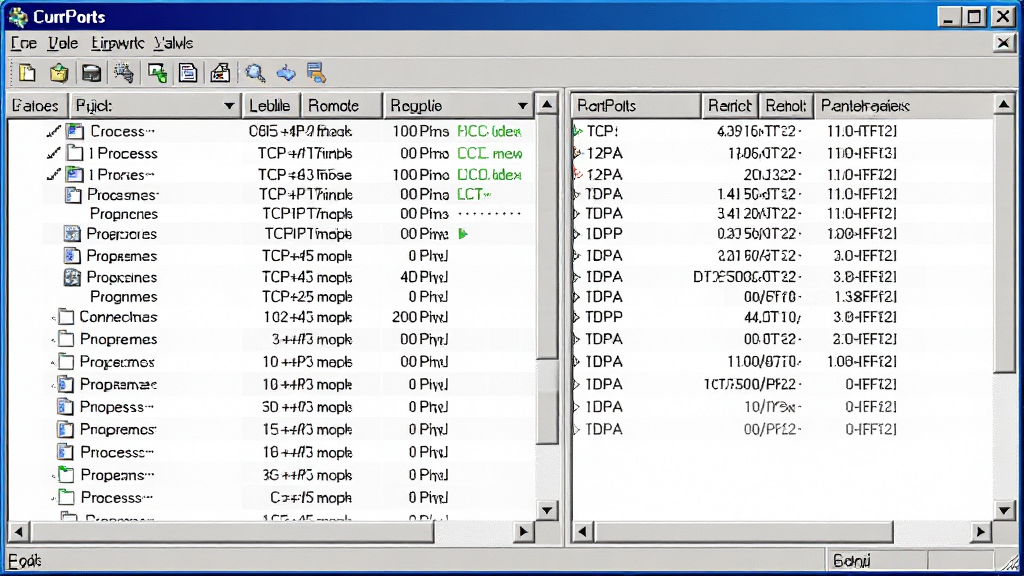Open the Regplie column dropdown arrow
Screen dimensions: 1024x576
click(522, 106)
